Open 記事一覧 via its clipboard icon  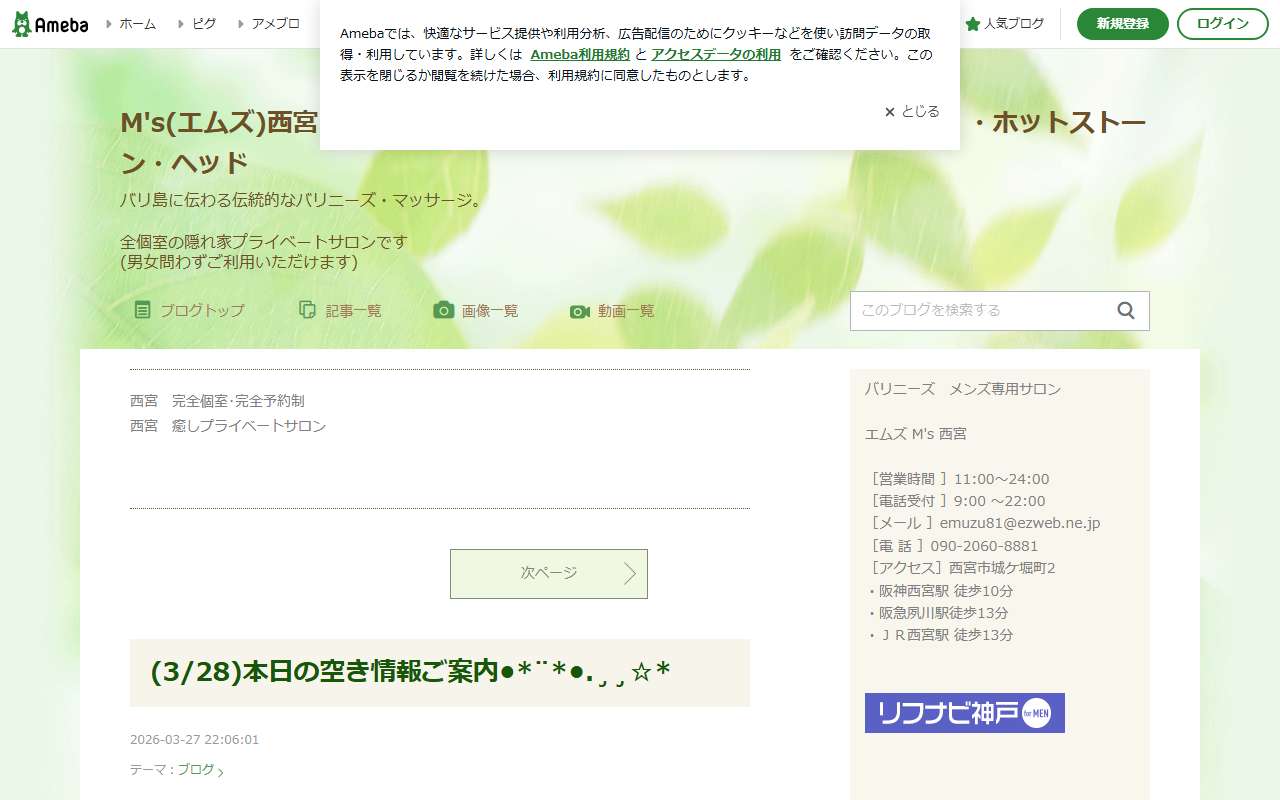306,310
